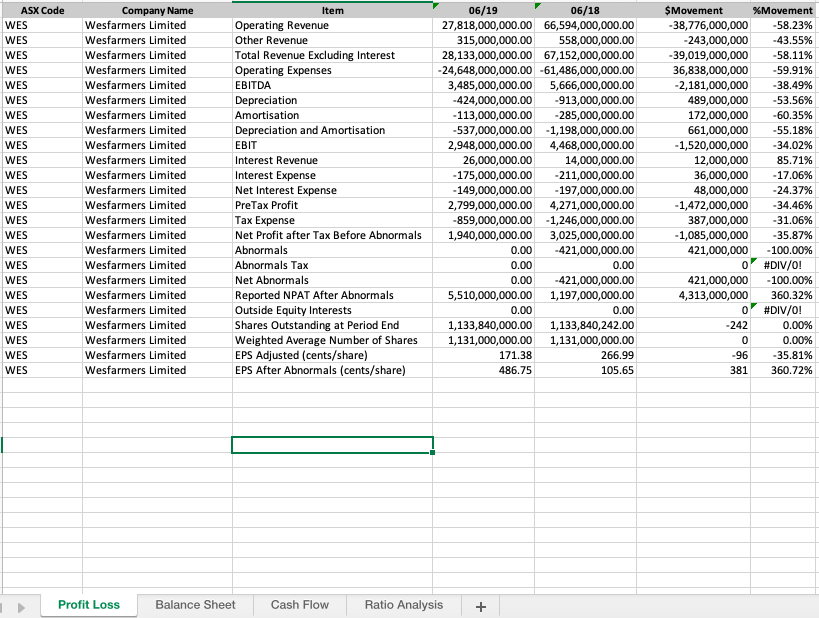Click the $Movement header cell
The height and width of the screenshot is (618, 819).
coord(693,10)
